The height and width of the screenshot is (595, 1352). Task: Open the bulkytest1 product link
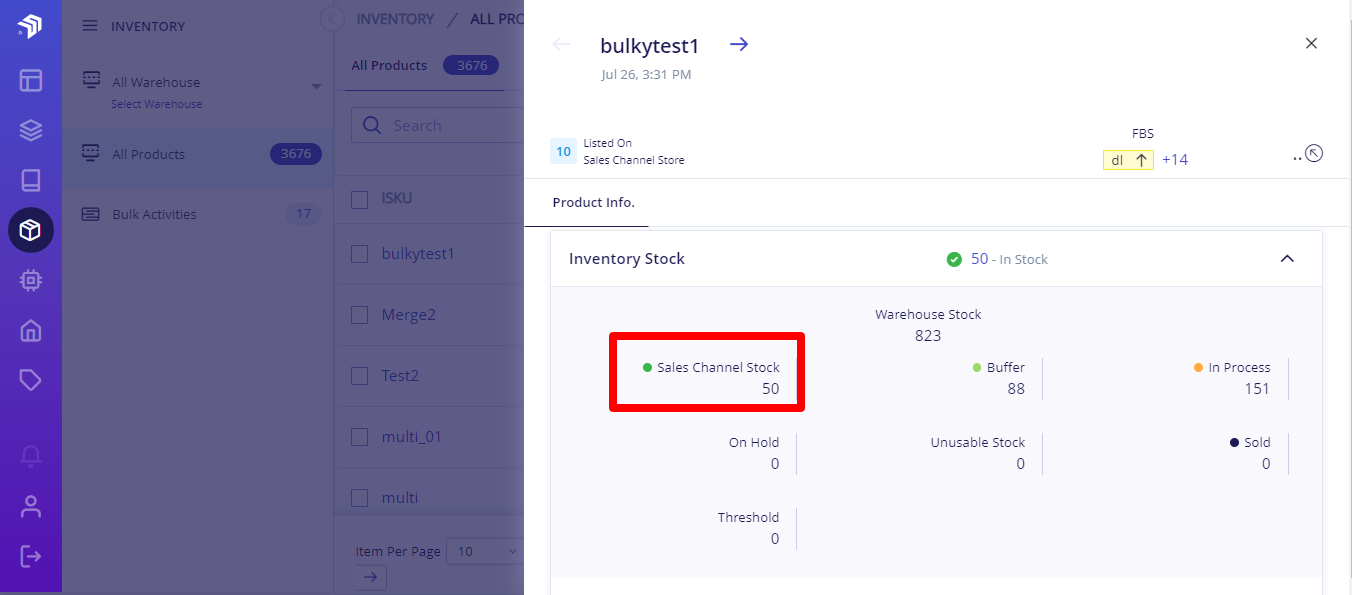pyautogui.click(x=418, y=254)
